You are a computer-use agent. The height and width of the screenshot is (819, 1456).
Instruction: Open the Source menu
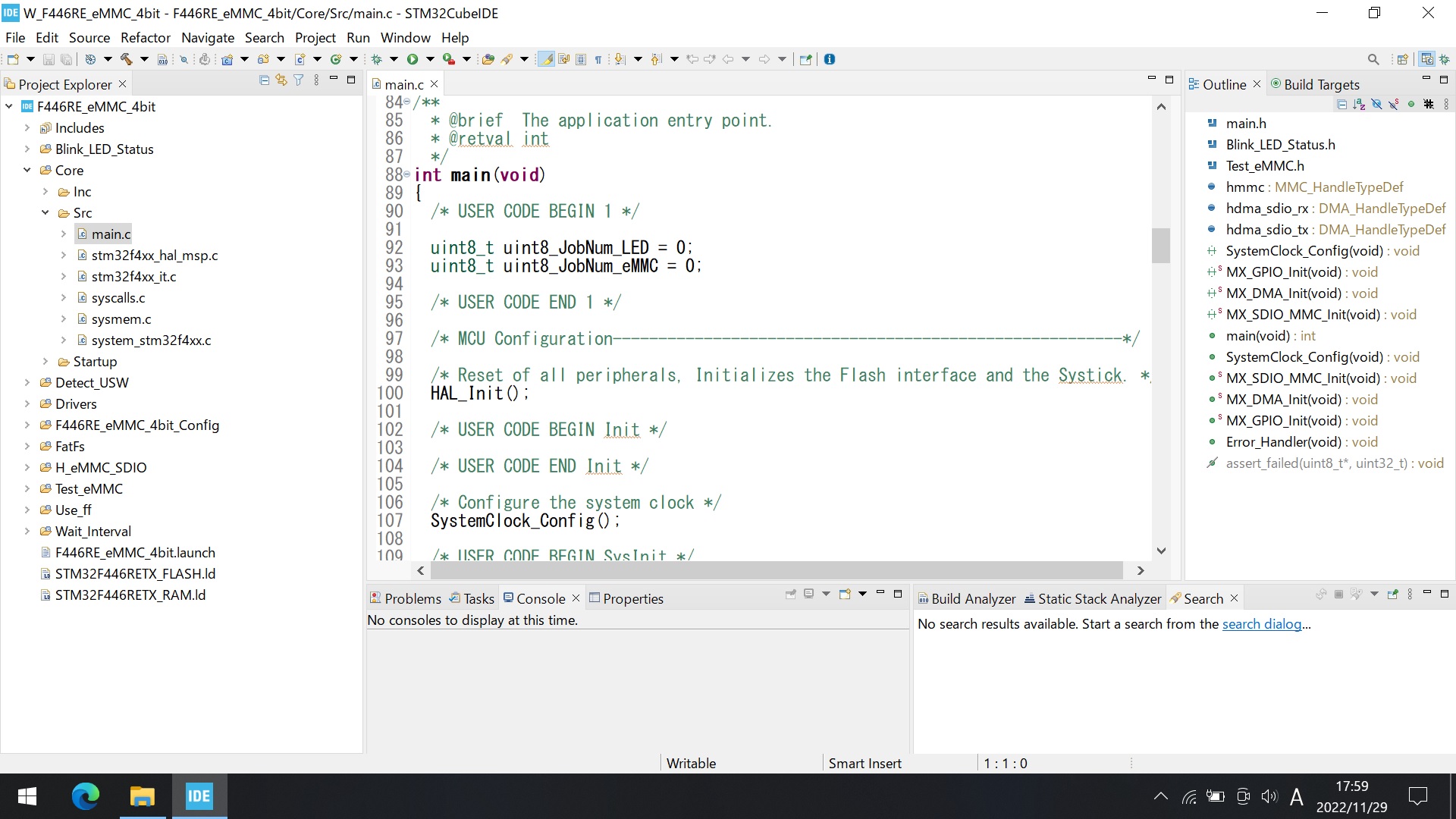click(89, 37)
